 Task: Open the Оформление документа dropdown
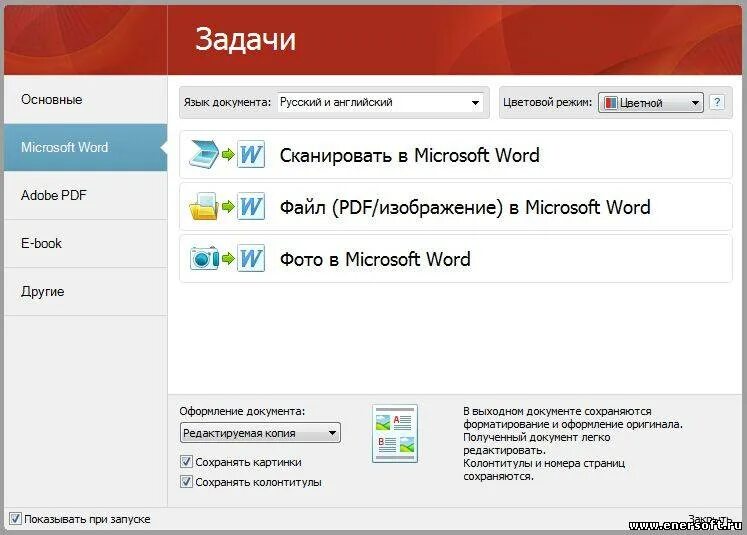(x=260, y=433)
